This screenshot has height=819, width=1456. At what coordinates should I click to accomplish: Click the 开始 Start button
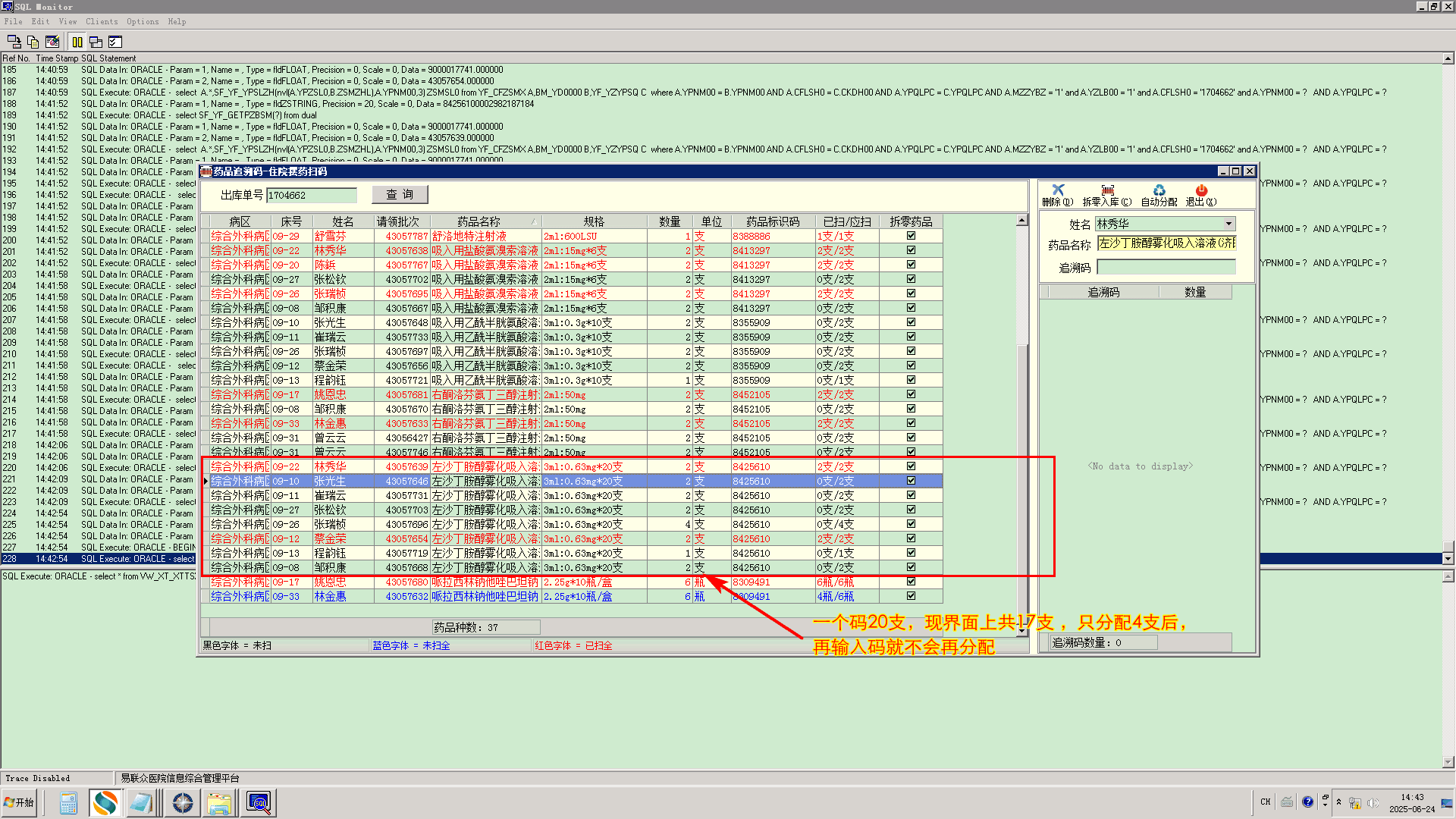19,802
